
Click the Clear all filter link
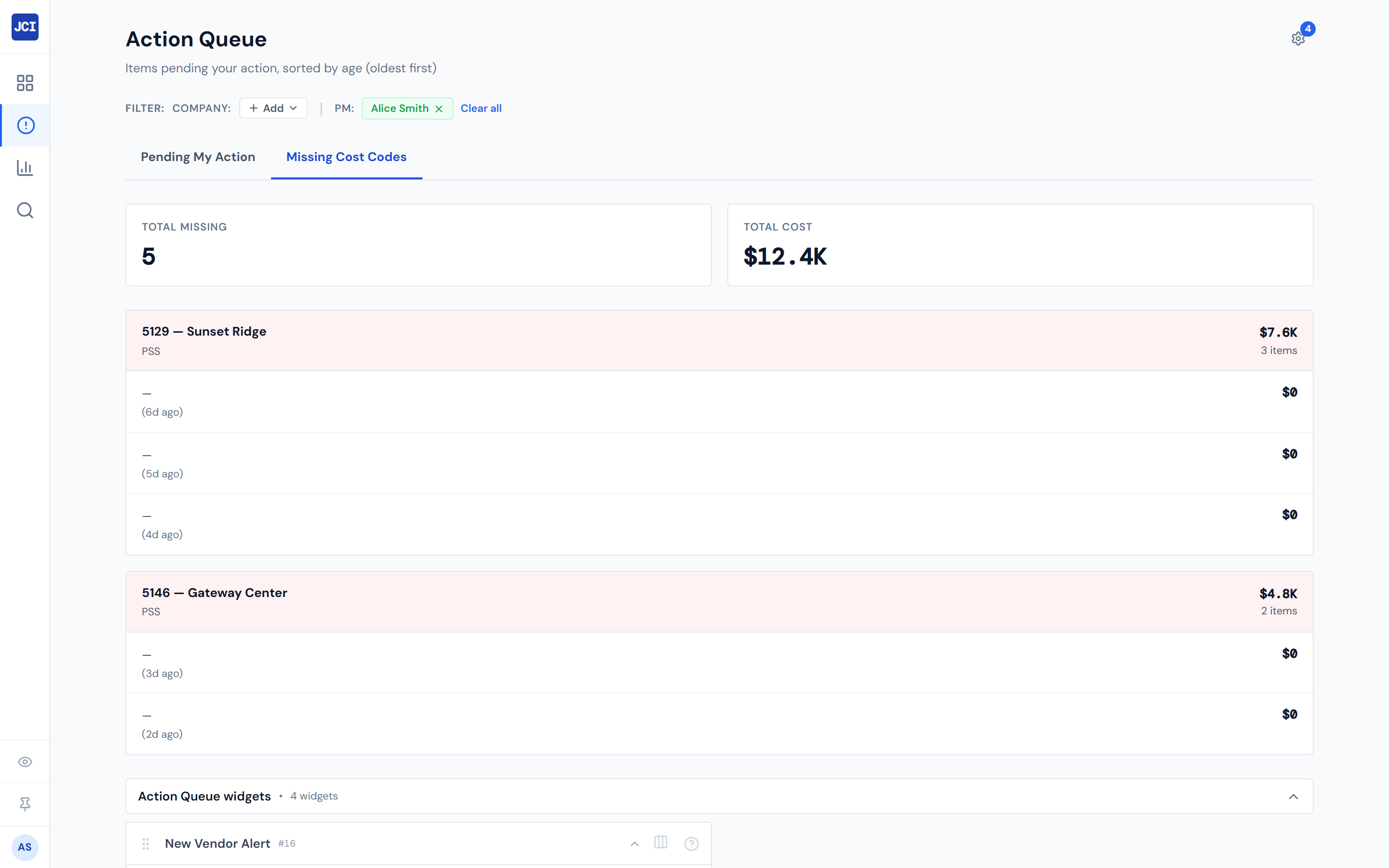pyautogui.click(x=481, y=108)
